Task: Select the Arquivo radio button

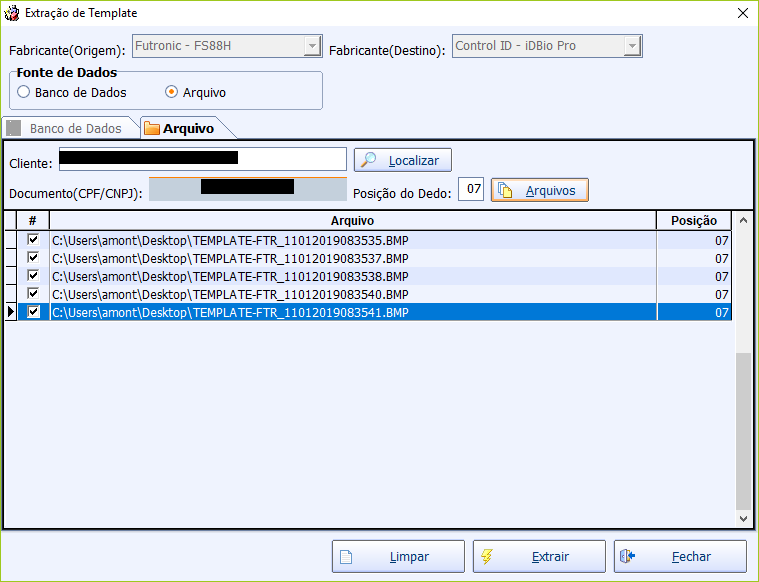Action: [x=172, y=92]
